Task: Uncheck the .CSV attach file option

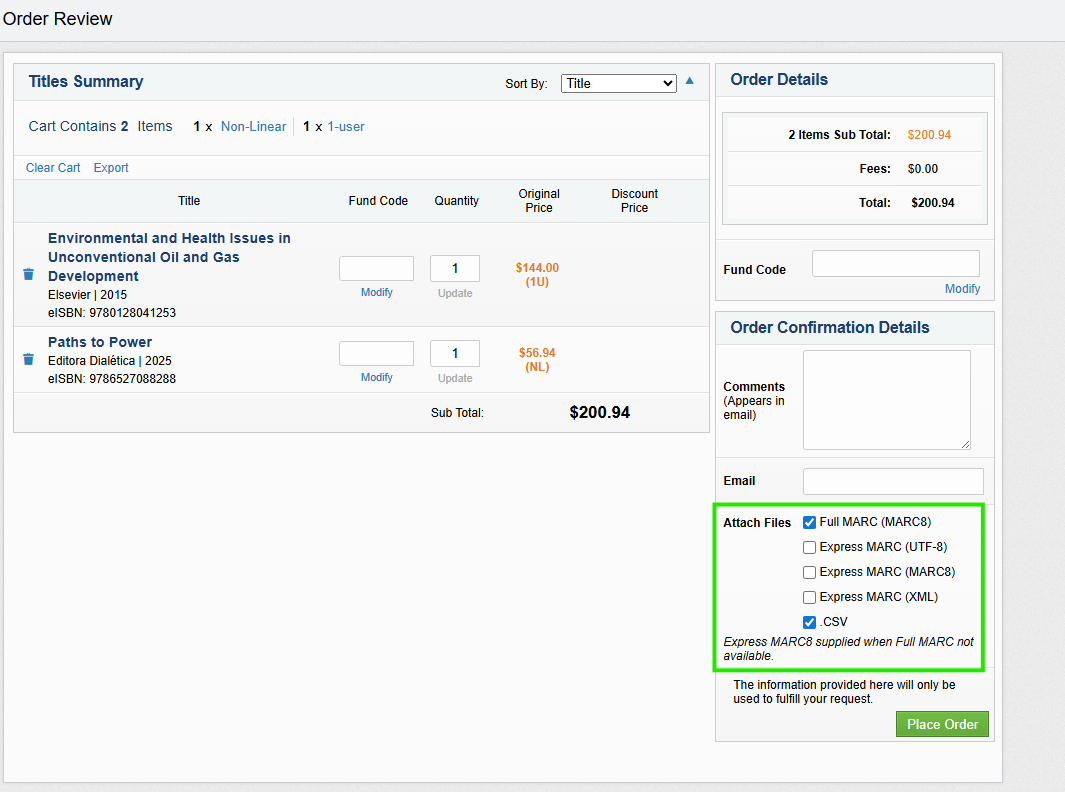Action: pyautogui.click(x=809, y=622)
